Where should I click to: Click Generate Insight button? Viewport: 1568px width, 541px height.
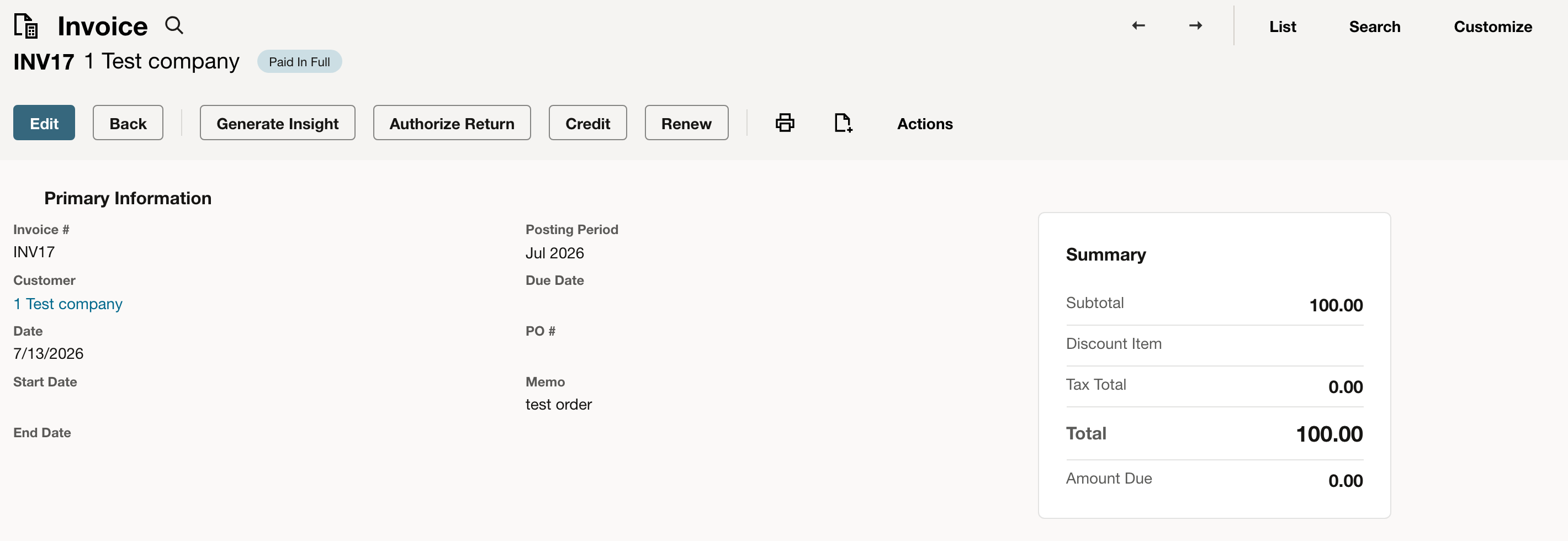point(278,123)
